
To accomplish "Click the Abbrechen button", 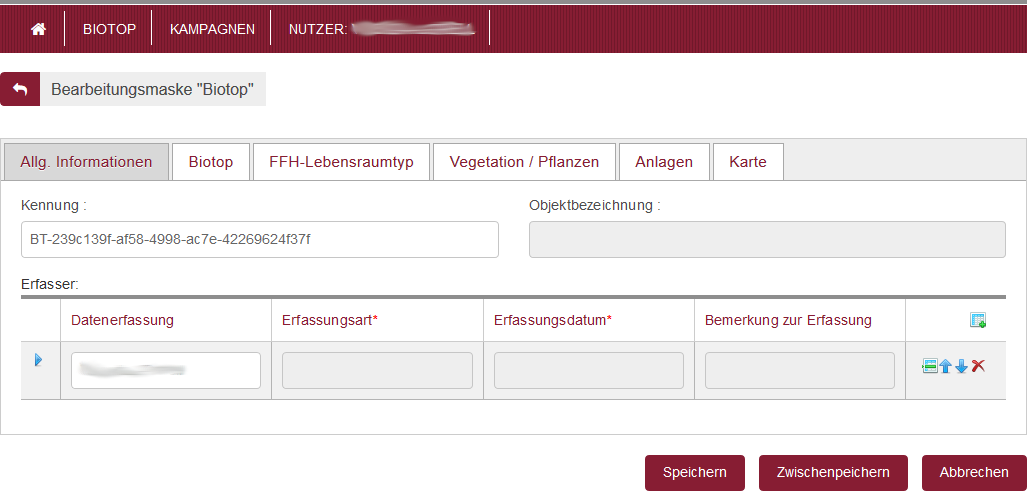I will point(974,472).
